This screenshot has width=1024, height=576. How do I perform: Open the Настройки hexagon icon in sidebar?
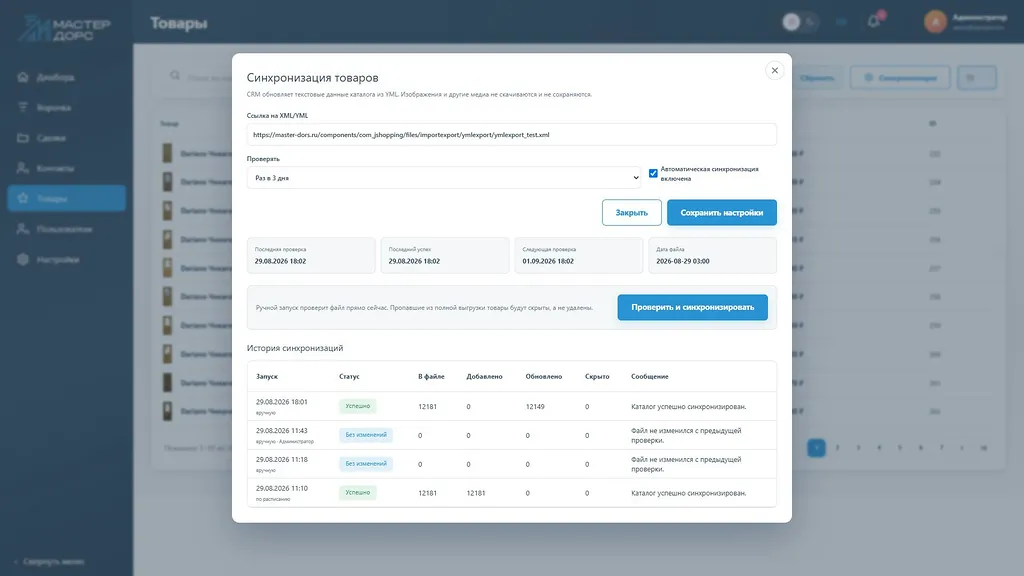(x=23, y=259)
